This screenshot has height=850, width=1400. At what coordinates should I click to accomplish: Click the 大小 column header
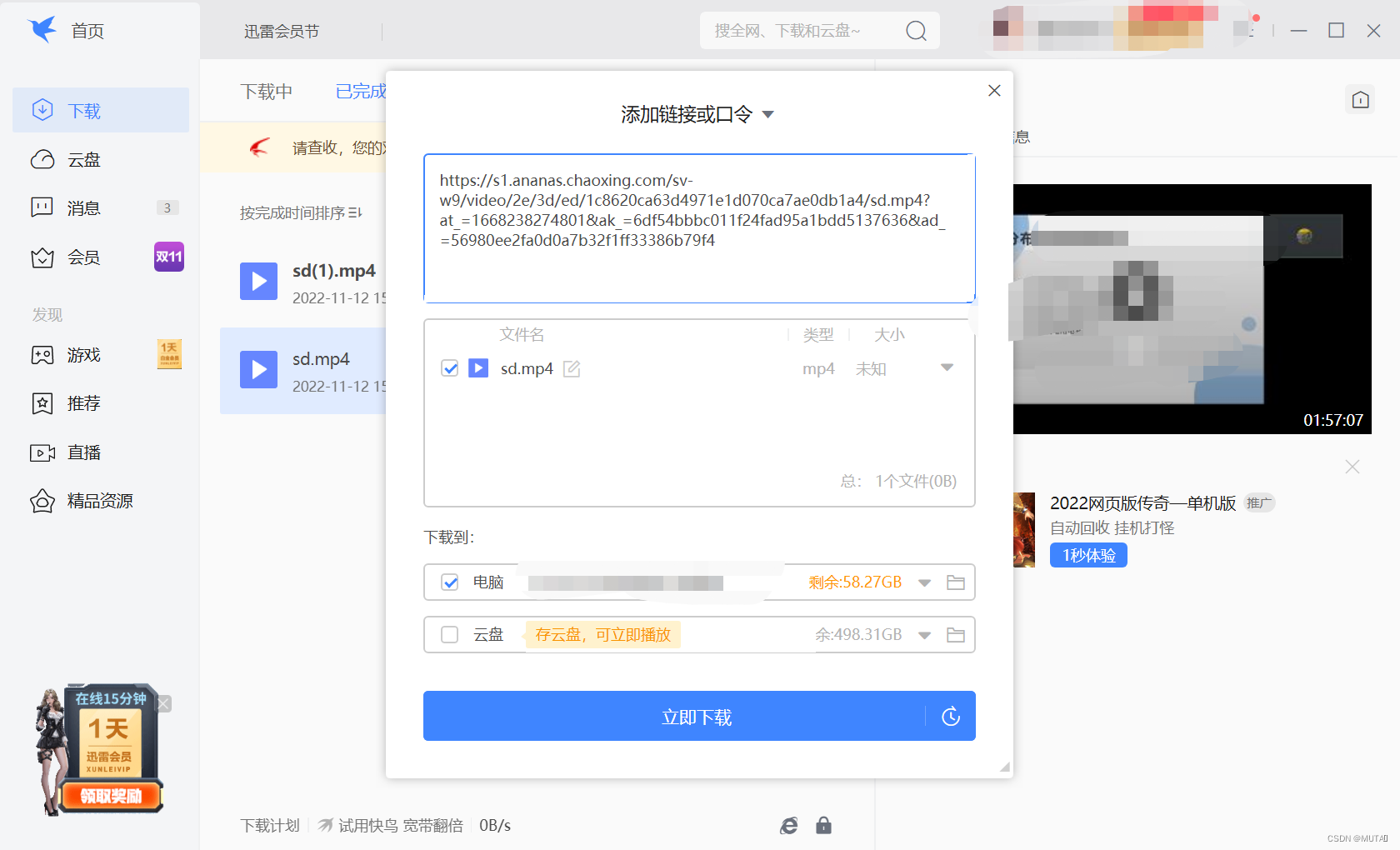[x=889, y=334]
